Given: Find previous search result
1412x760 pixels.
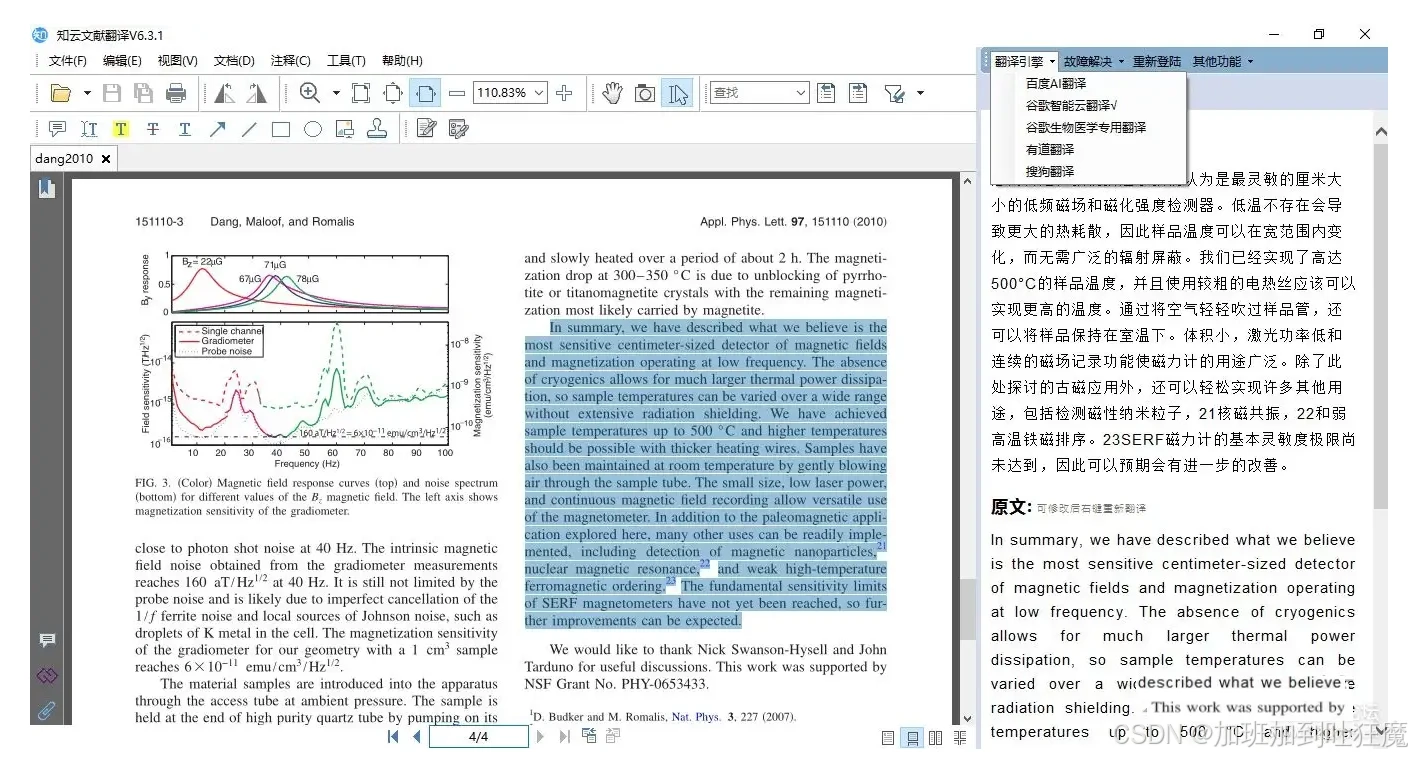Looking at the screenshot, I should point(826,93).
